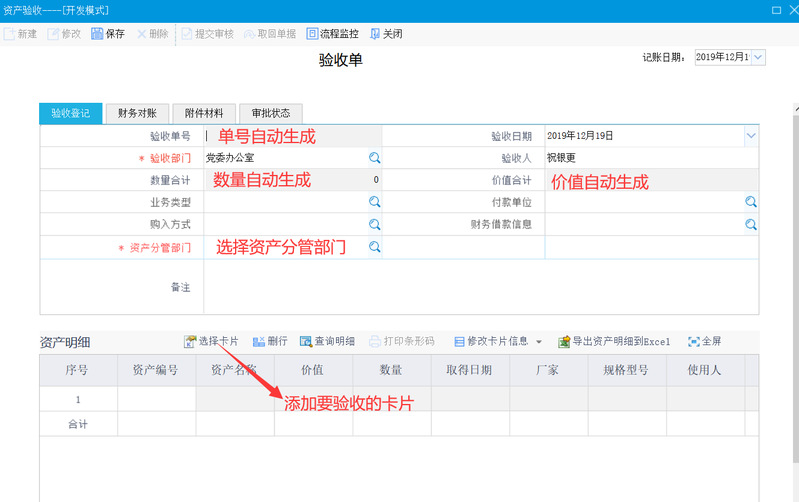Switch to the 附件材料 tab
The width and height of the screenshot is (799, 502).
[204, 113]
